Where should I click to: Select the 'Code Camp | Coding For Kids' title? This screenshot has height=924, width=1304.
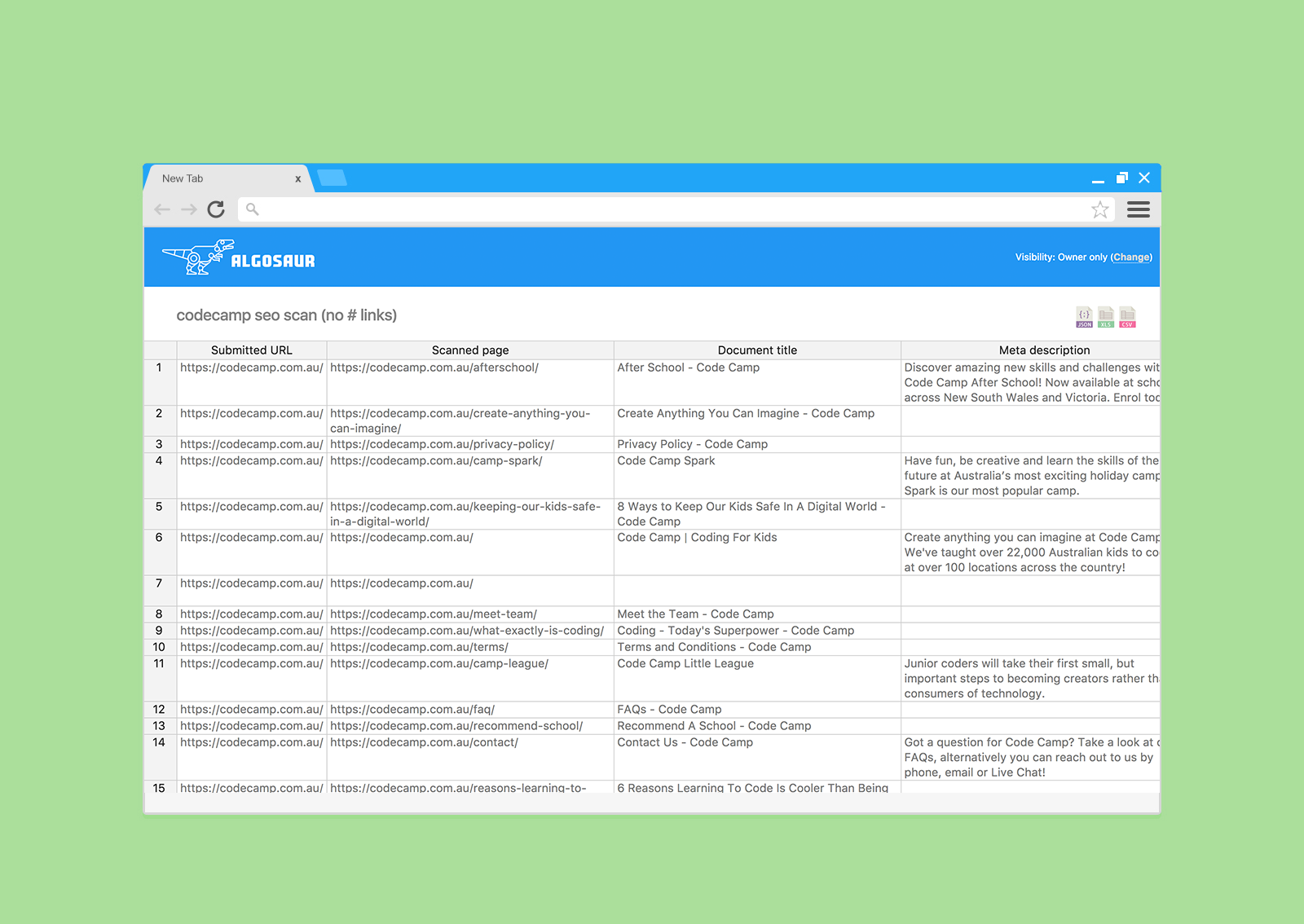coord(697,537)
